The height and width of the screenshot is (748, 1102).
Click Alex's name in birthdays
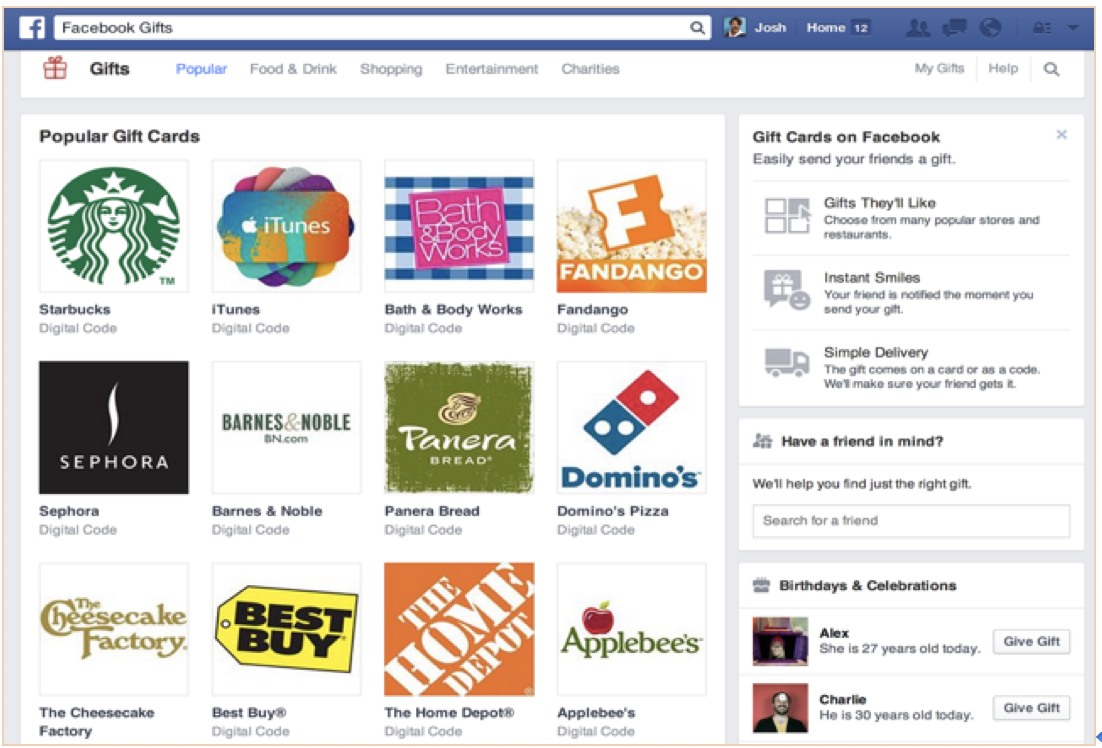pos(834,633)
